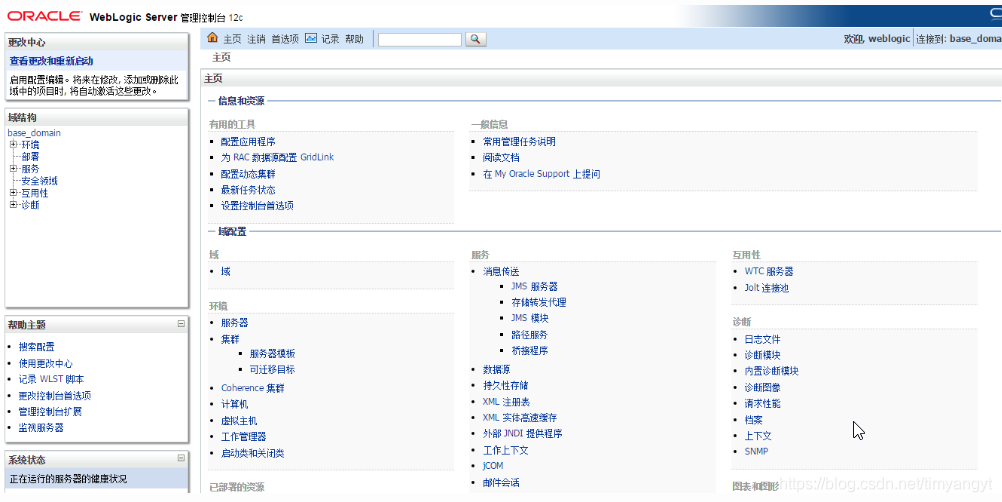
Task: Open 工作上下文 link
Action: pyautogui.click(x=505, y=450)
